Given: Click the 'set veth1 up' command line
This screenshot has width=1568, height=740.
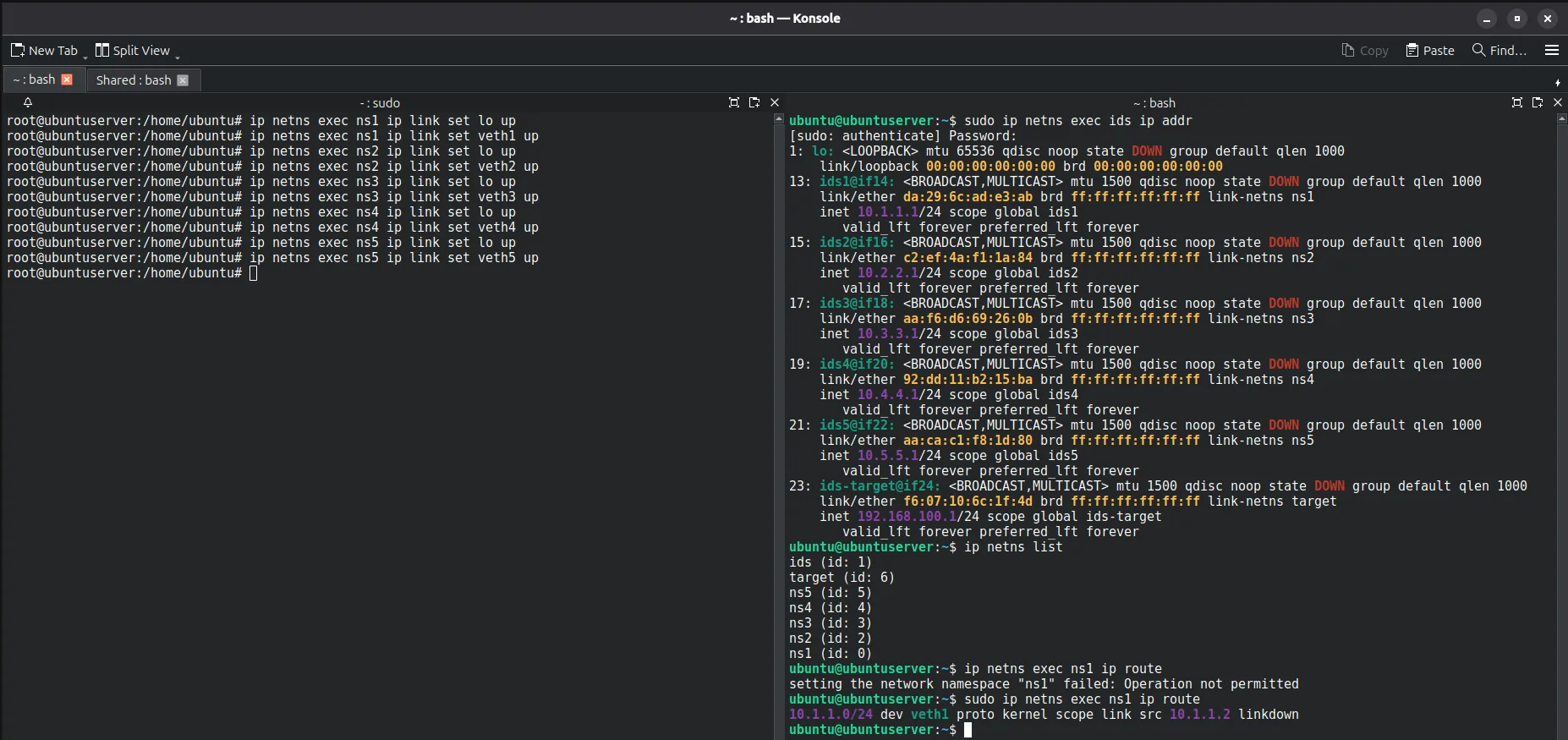Looking at the screenshot, I should (272, 136).
